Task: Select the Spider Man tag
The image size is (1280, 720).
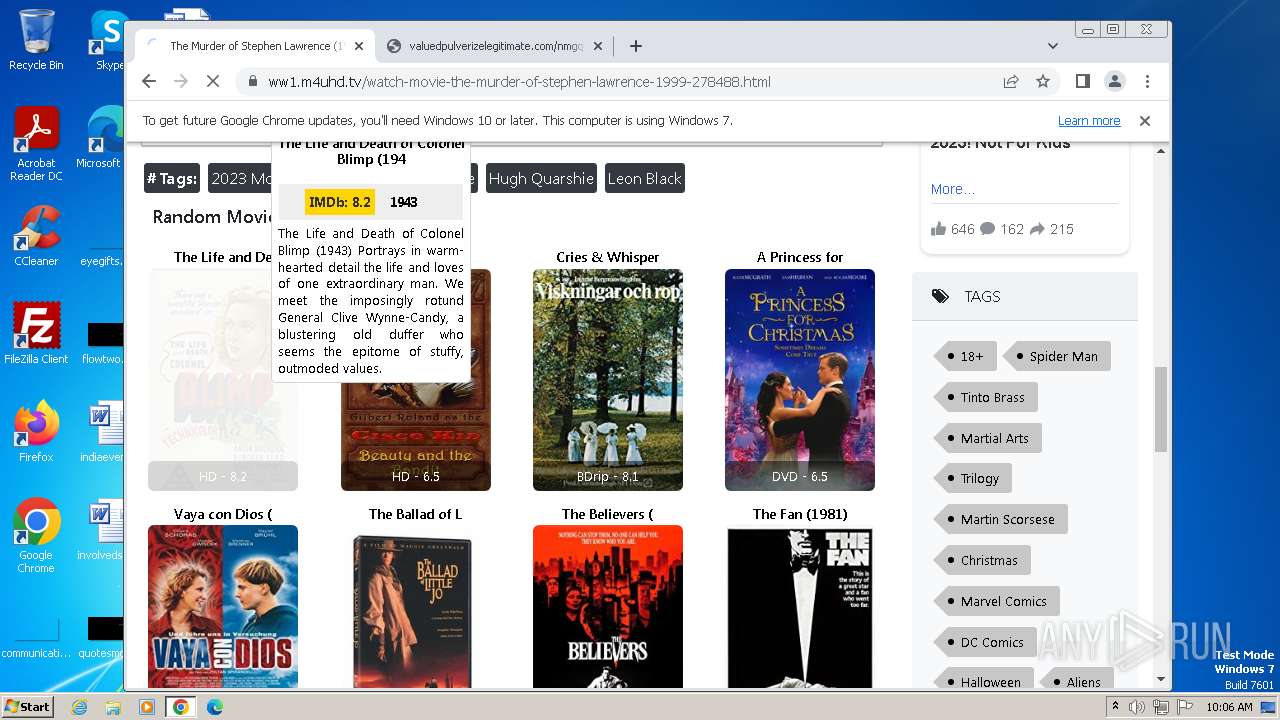Action: 1057,356
